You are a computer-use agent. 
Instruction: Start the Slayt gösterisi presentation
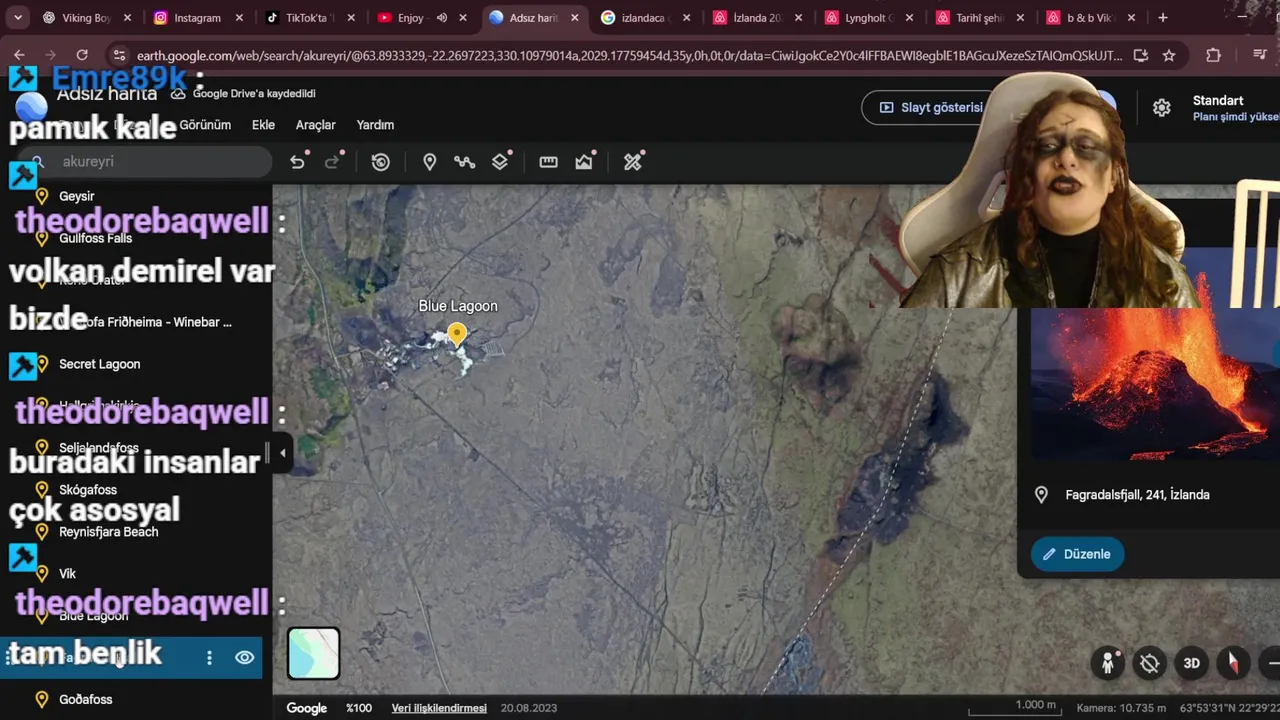click(931, 108)
